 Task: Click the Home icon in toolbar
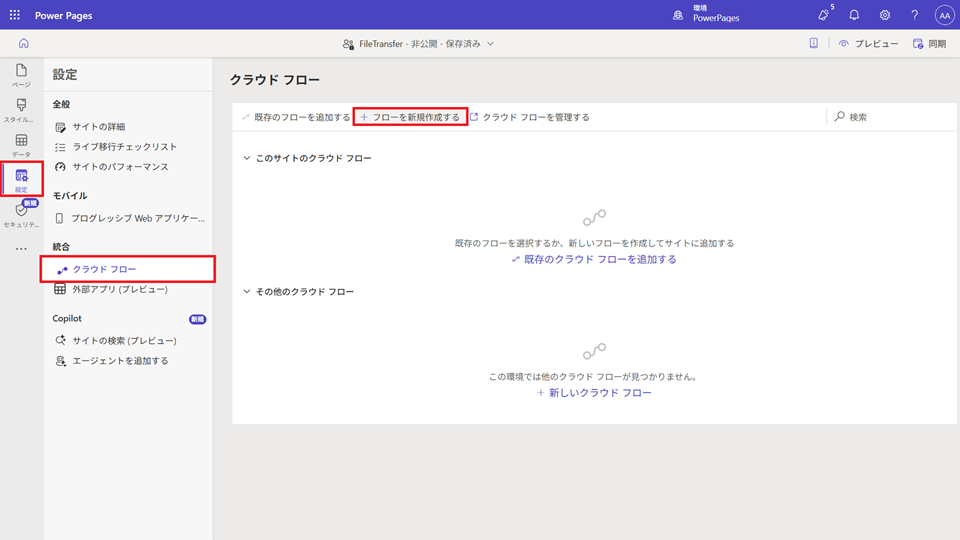[x=23, y=44]
